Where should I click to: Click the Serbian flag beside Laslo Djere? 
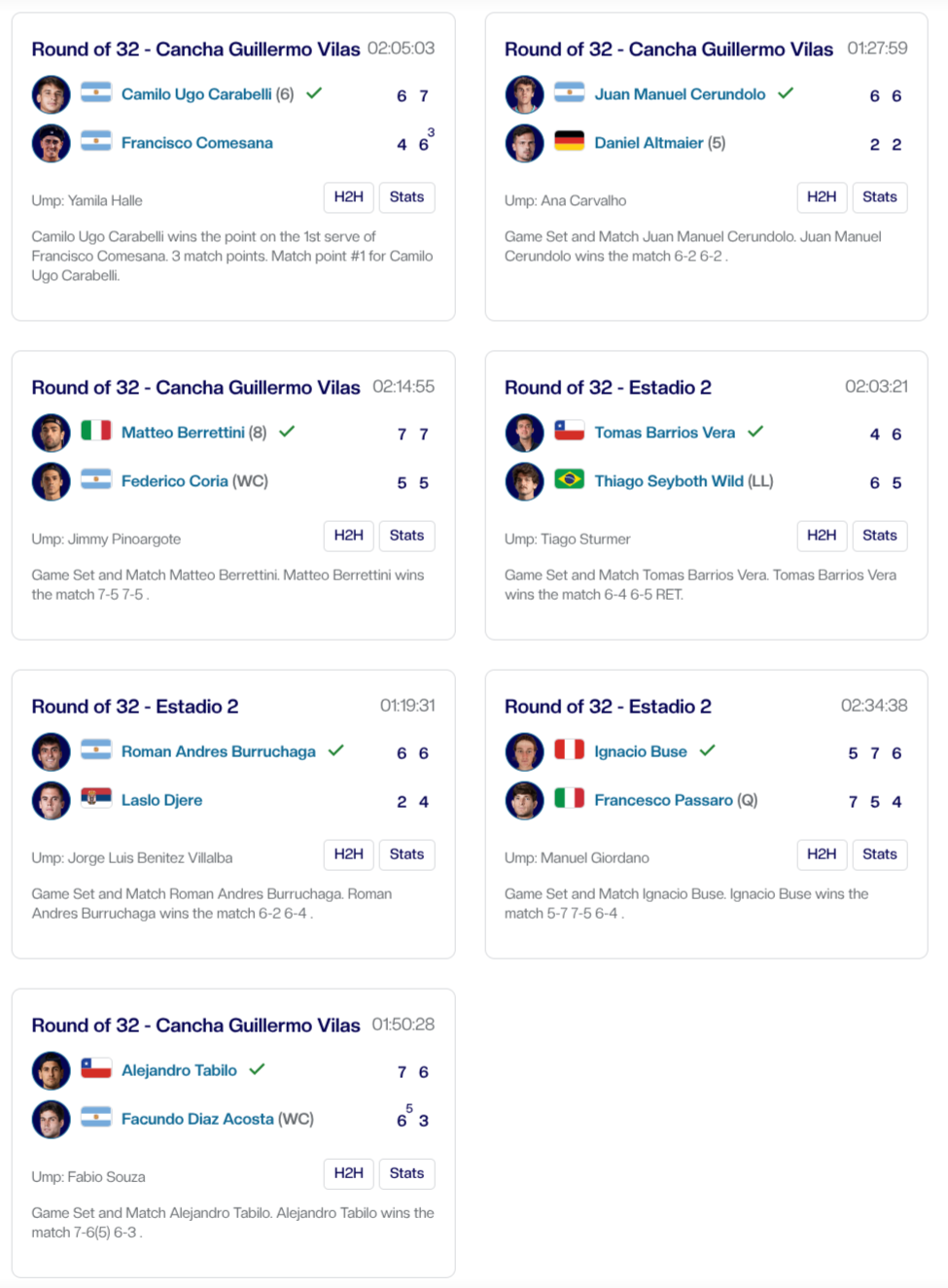tap(96, 798)
